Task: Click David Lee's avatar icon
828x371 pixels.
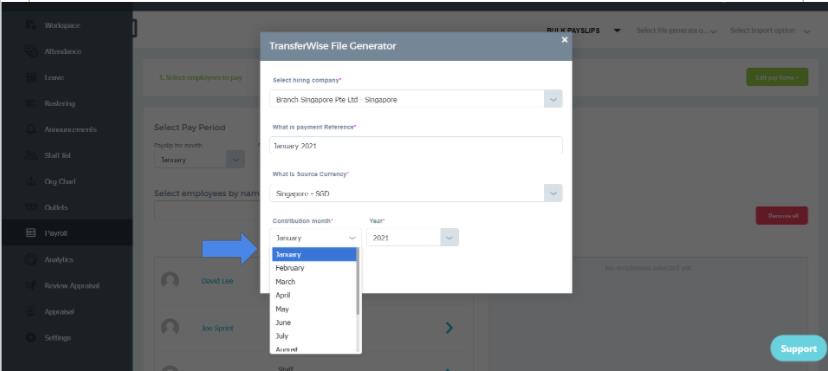Action: (170, 280)
